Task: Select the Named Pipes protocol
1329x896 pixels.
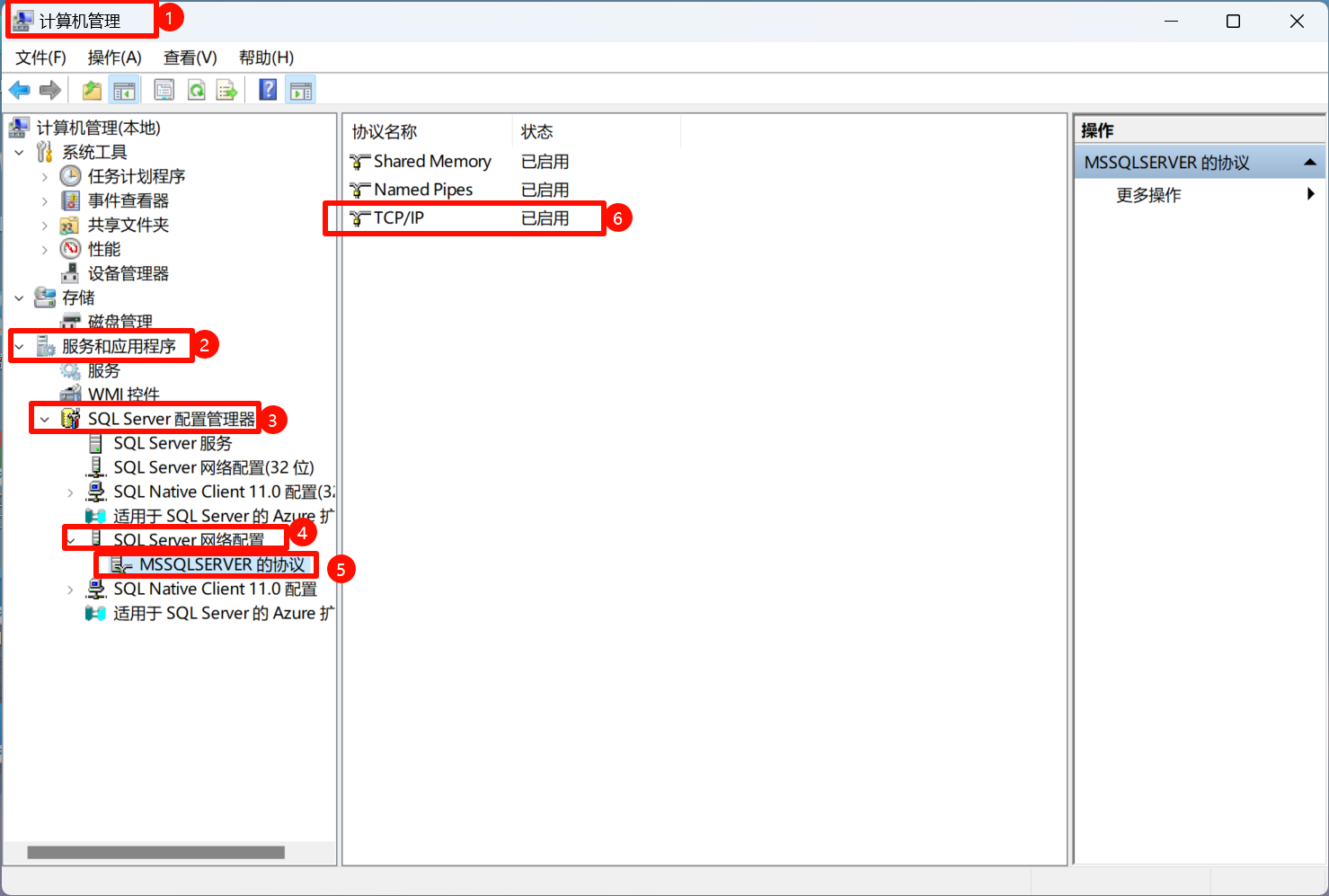Action: tap(422, 190)
